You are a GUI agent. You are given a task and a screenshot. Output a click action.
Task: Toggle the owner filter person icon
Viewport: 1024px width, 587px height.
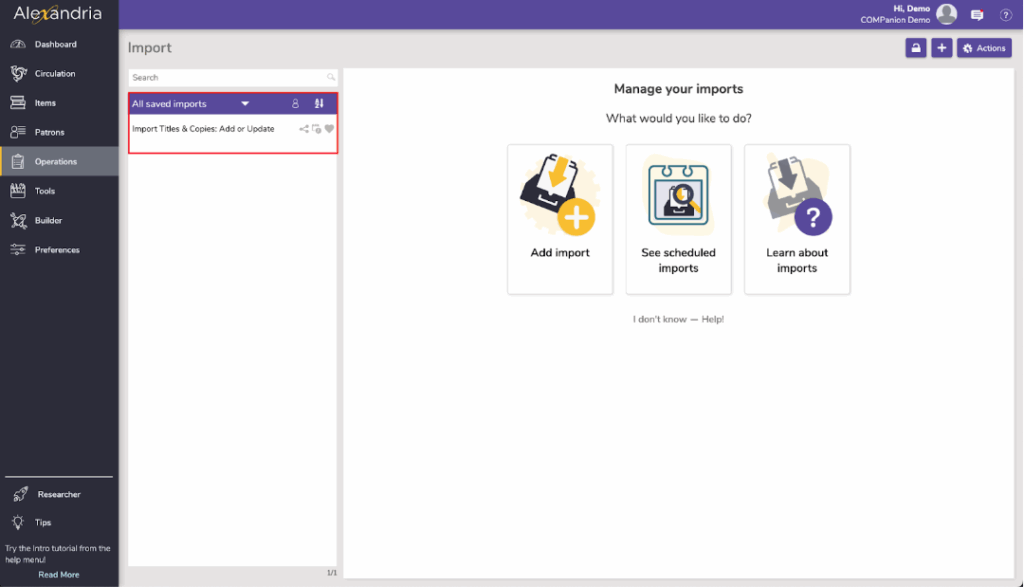295,103
